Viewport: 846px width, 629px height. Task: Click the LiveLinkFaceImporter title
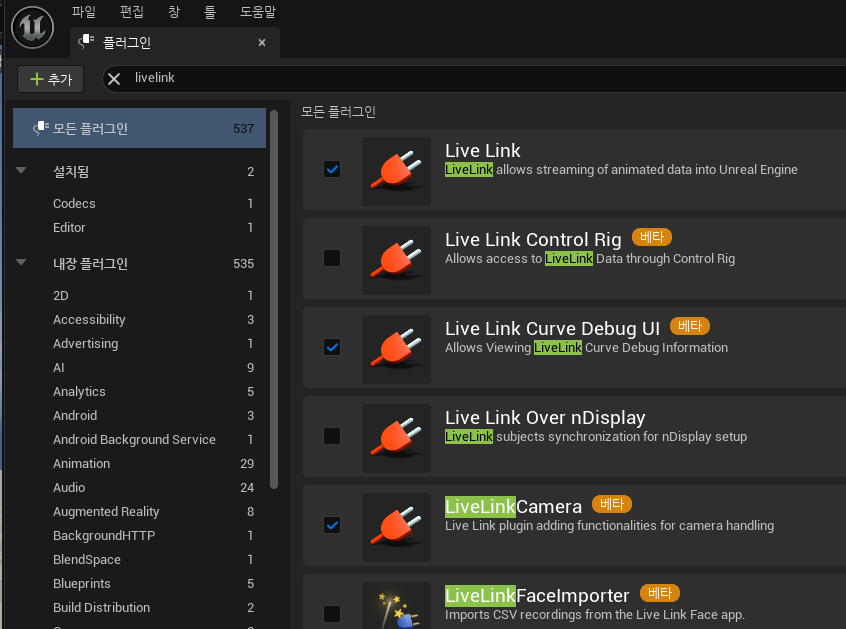click(x=537, y=596)
